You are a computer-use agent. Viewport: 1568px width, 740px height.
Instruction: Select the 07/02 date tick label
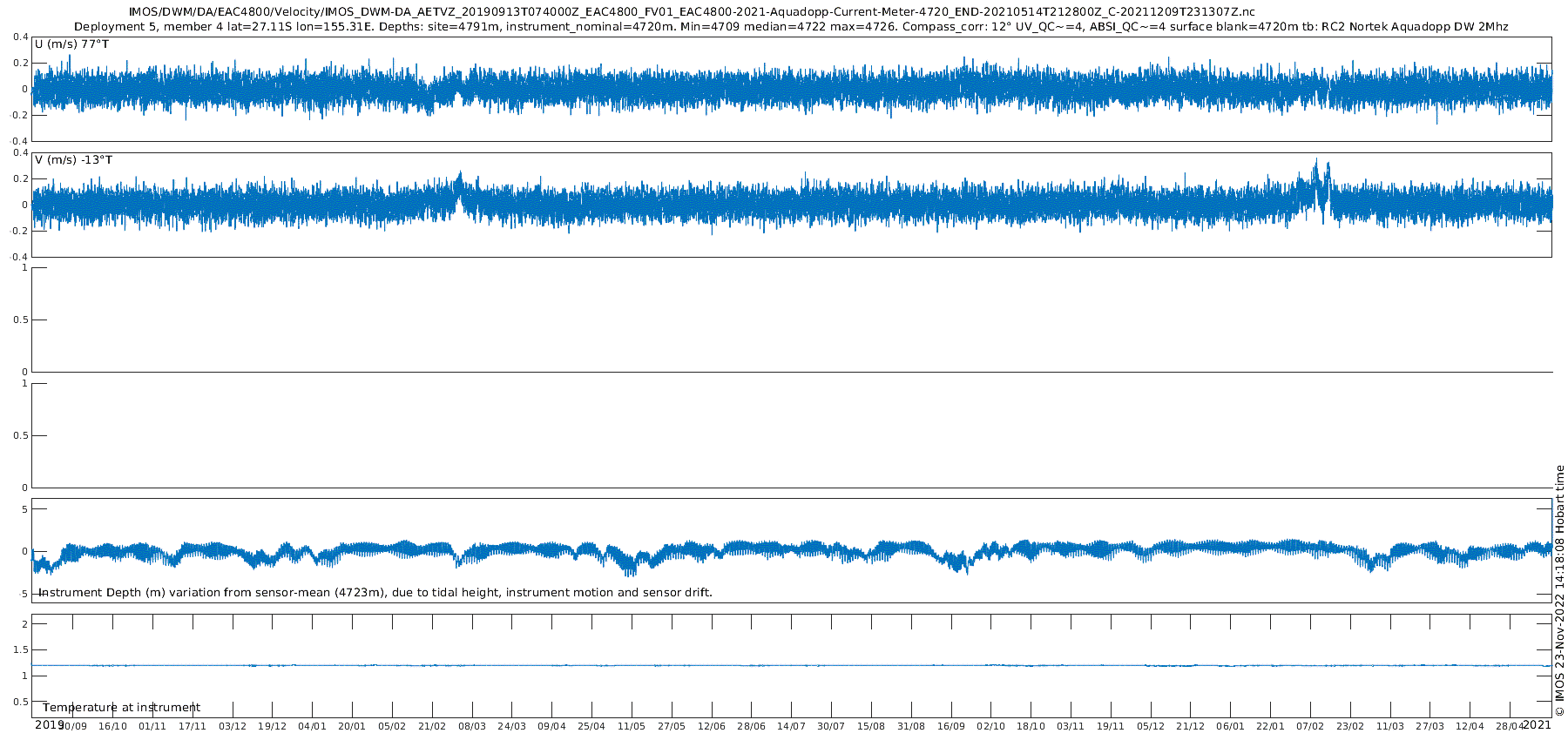[x=1310, y=726]
